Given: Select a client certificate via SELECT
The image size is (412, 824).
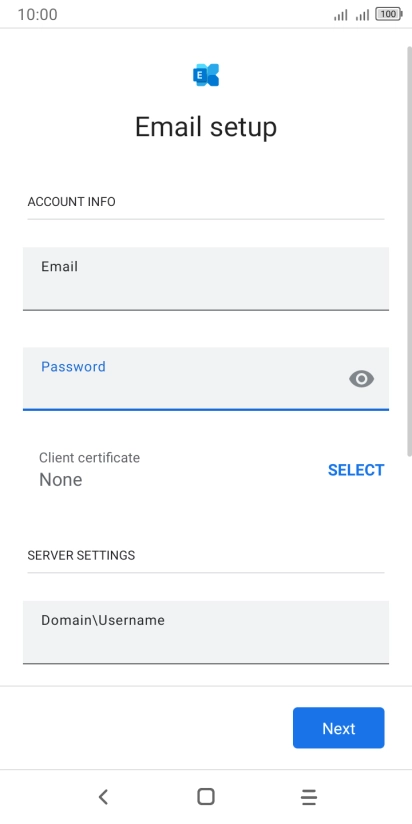Looking at the screenshot, I should (356, 470).
